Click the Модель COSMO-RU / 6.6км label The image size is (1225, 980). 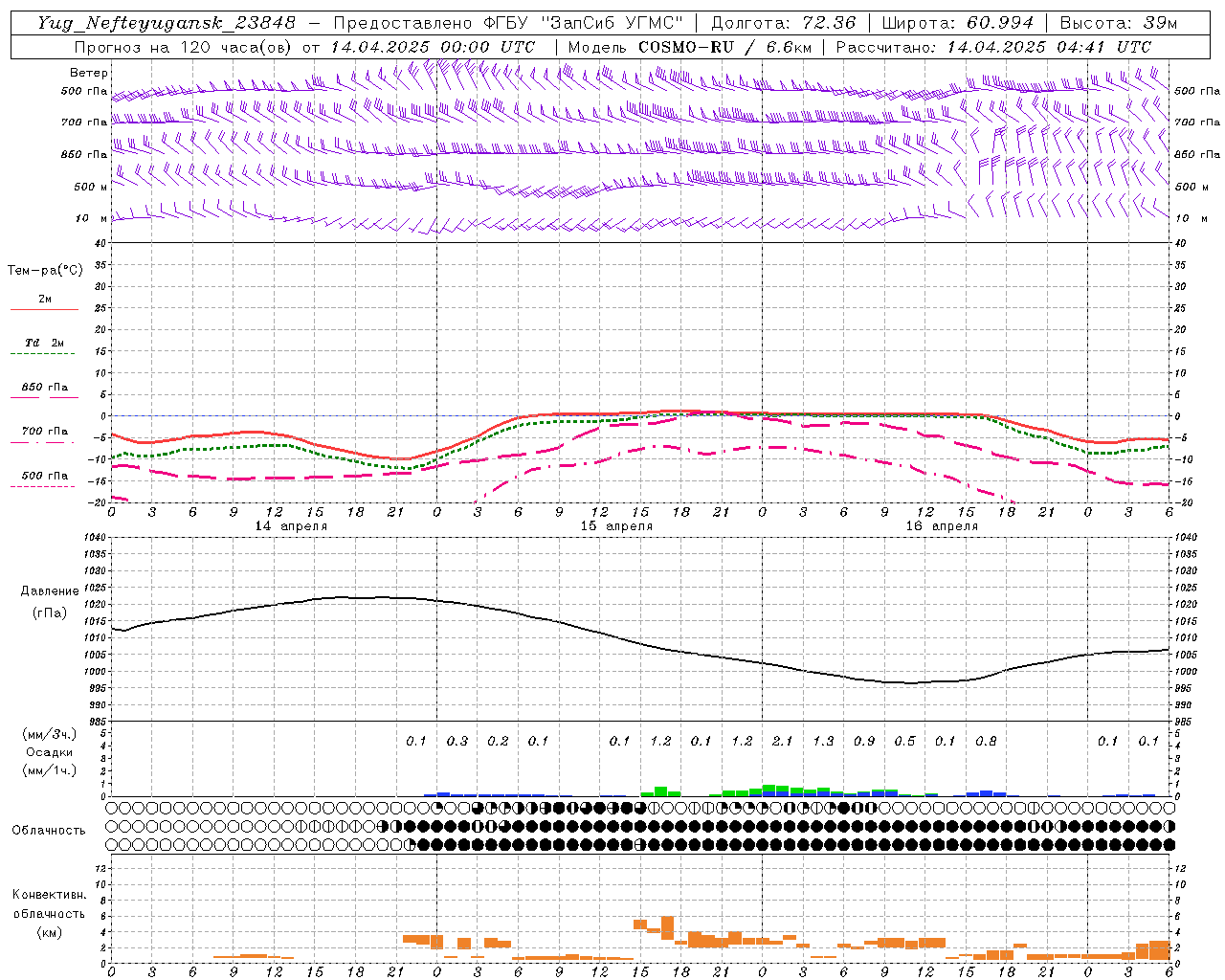click(x=690, y=47)
